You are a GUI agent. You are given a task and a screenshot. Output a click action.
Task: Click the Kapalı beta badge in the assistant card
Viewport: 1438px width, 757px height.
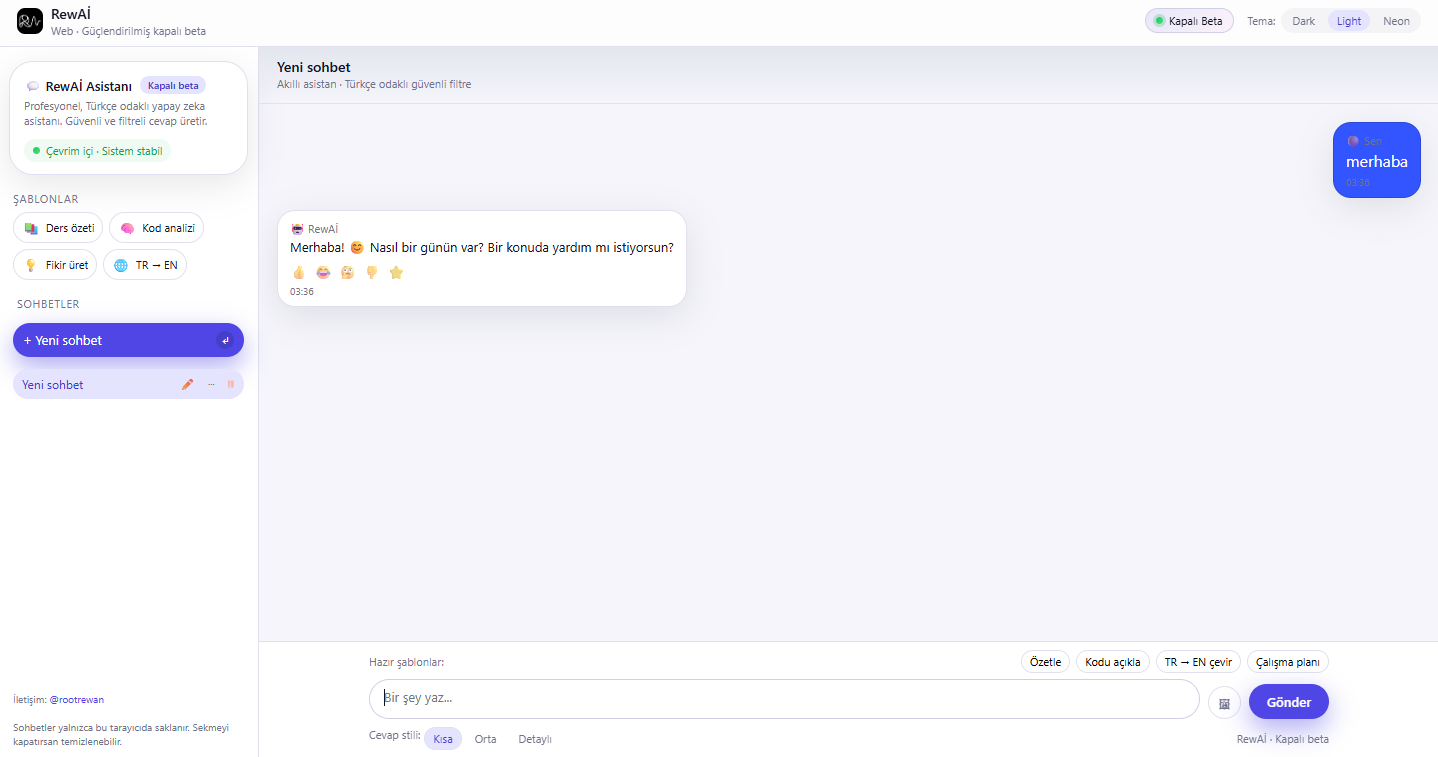pyautogui.click(x=173, y=86)
